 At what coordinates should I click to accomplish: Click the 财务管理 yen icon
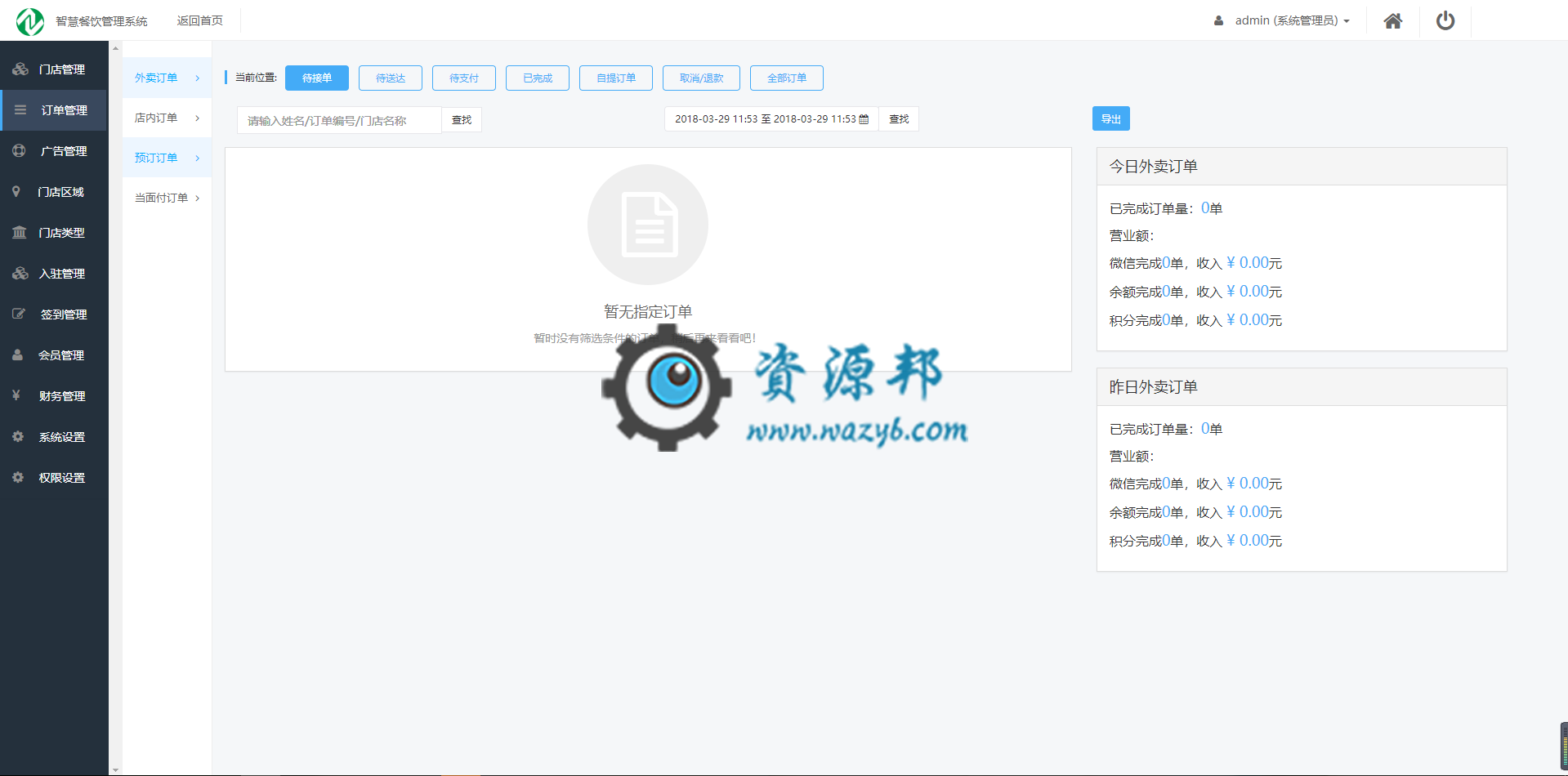click(x=16, y=395)
